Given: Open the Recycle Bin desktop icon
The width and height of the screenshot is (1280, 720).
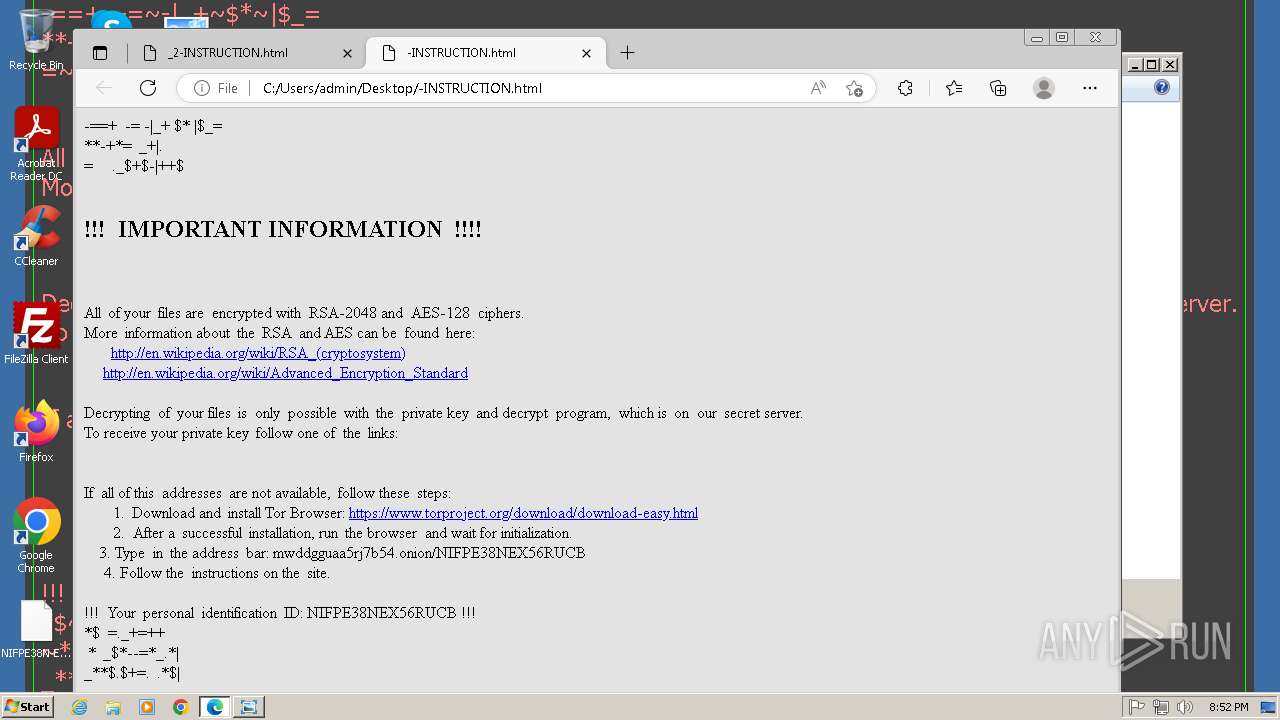Looking at the screenshot, I should (x=36, y=40).
